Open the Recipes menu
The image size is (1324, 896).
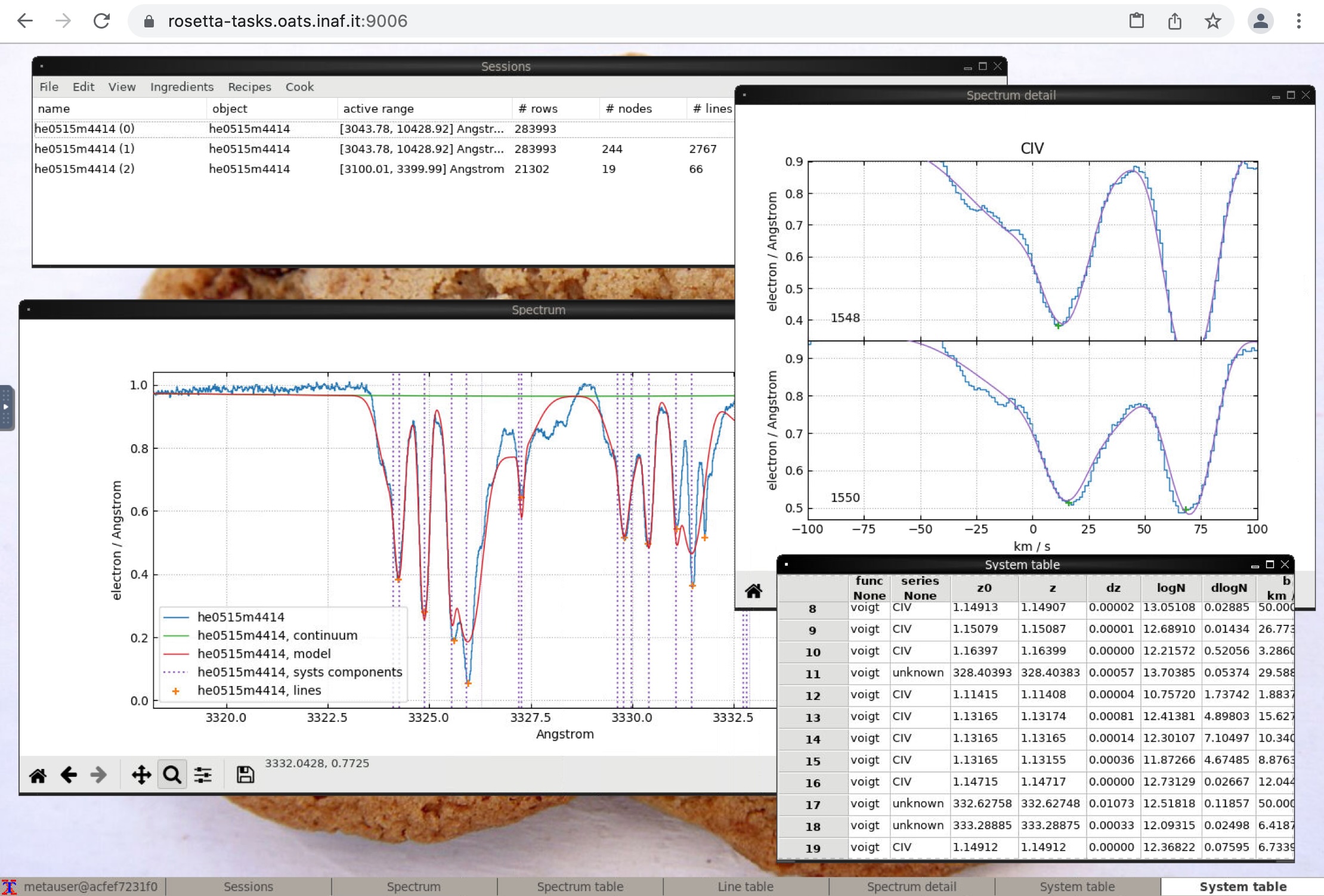[249, 87]
